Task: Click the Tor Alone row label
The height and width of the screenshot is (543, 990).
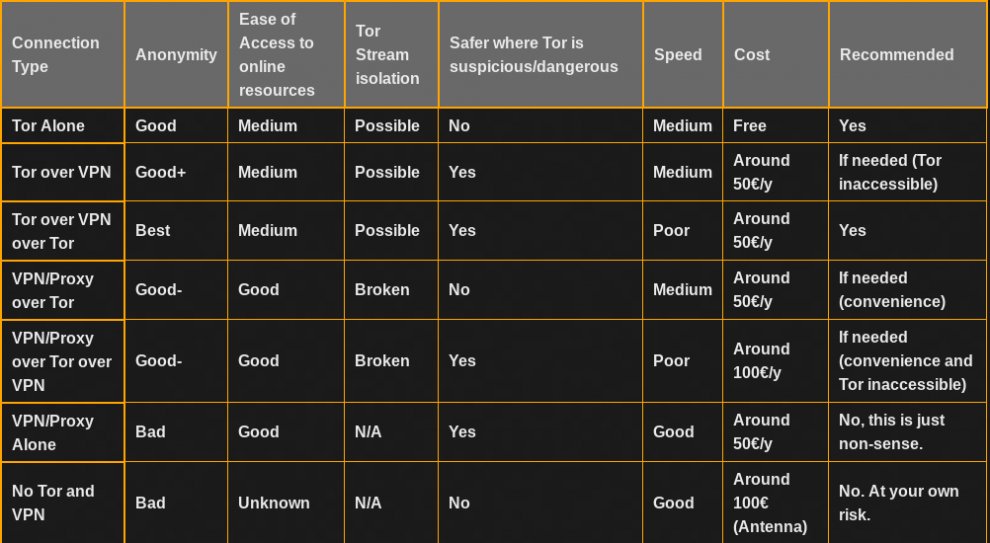Action: click(x=63, y=126)
